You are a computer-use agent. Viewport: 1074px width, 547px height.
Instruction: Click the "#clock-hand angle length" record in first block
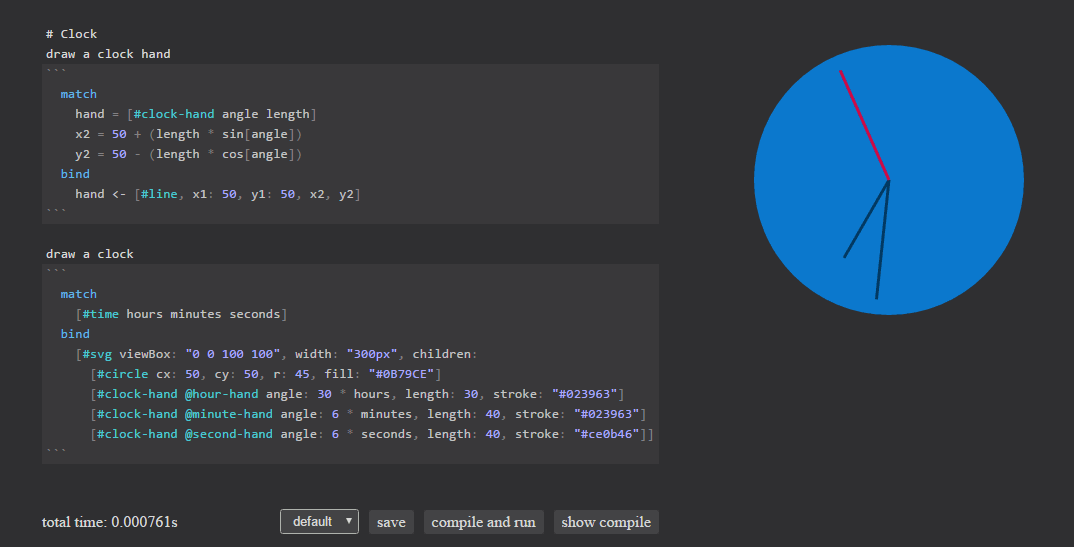(221, 114)
